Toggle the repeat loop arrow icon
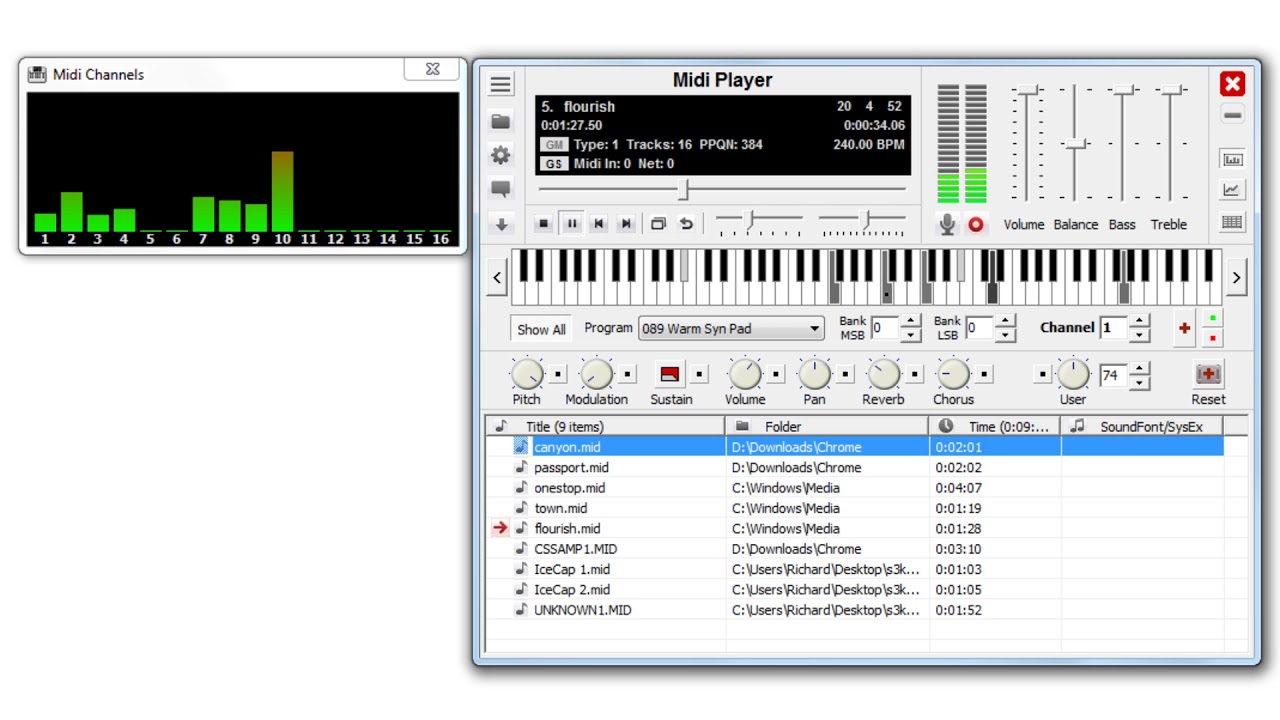This screenshot has width=1280, height=720. pyautogui.click(x=686, y=224)
